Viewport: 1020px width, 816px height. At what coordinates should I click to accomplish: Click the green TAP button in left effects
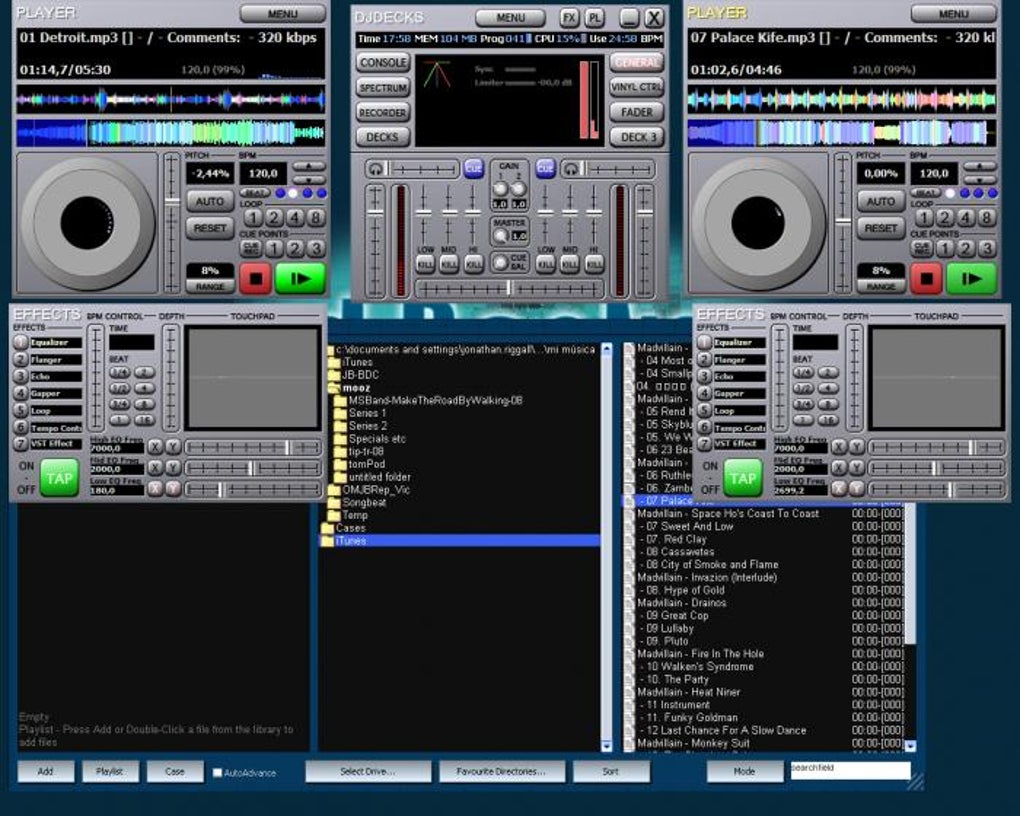click(59, 478)
